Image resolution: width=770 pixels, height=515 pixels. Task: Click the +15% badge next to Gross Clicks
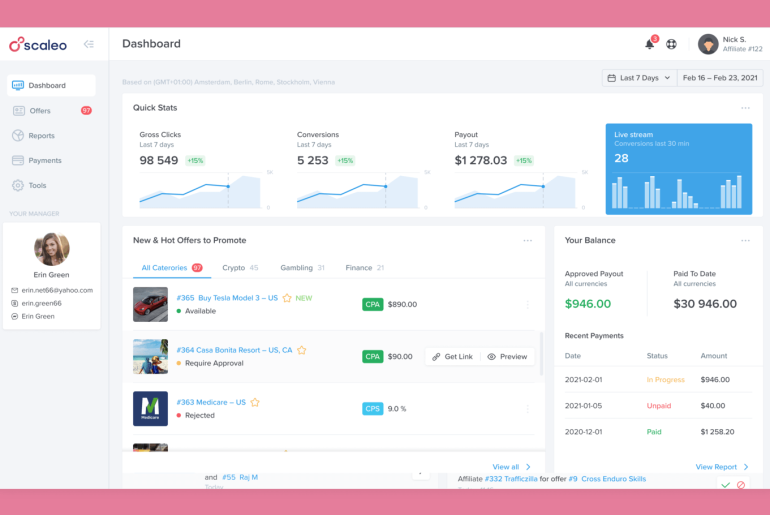195,161
